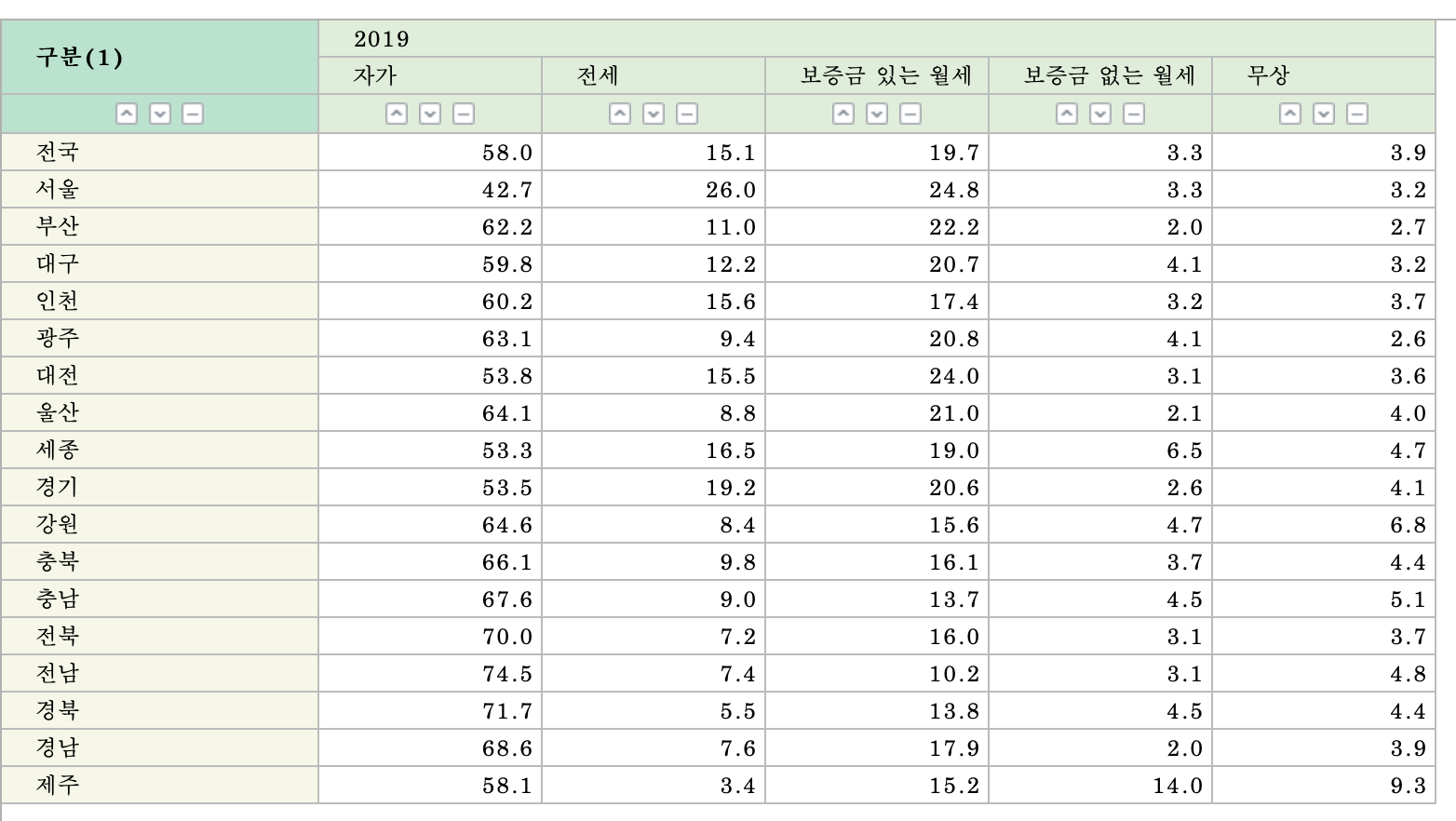Click the 제주 row label
Viewport: 1456px width, 821px height.
coord(58,786)
